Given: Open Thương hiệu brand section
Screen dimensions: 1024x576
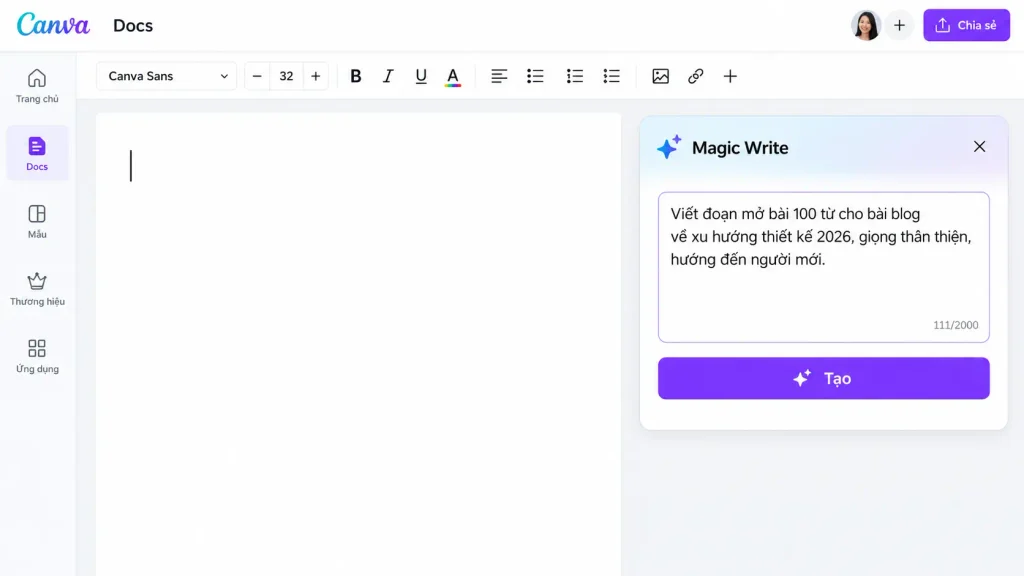Looking at the screenshot, I should click(x=37, y=289).
